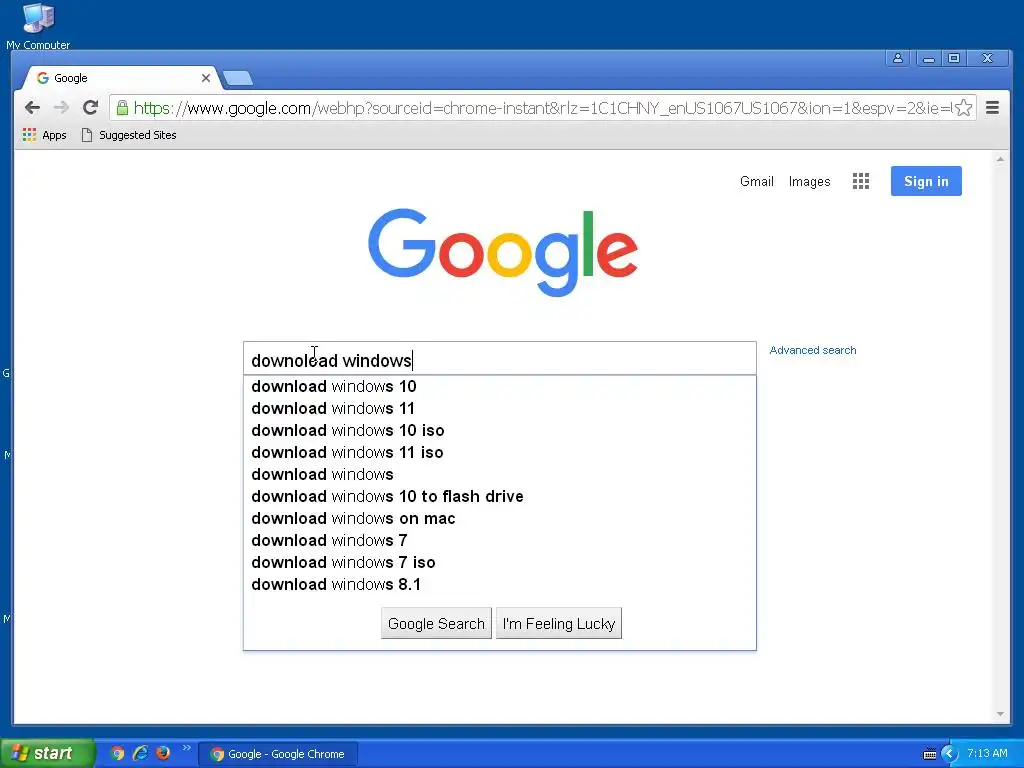Choose suggestion "download windows 8.1"
The height and width of the screenshot is (768, 1024).
coord(500,584)
